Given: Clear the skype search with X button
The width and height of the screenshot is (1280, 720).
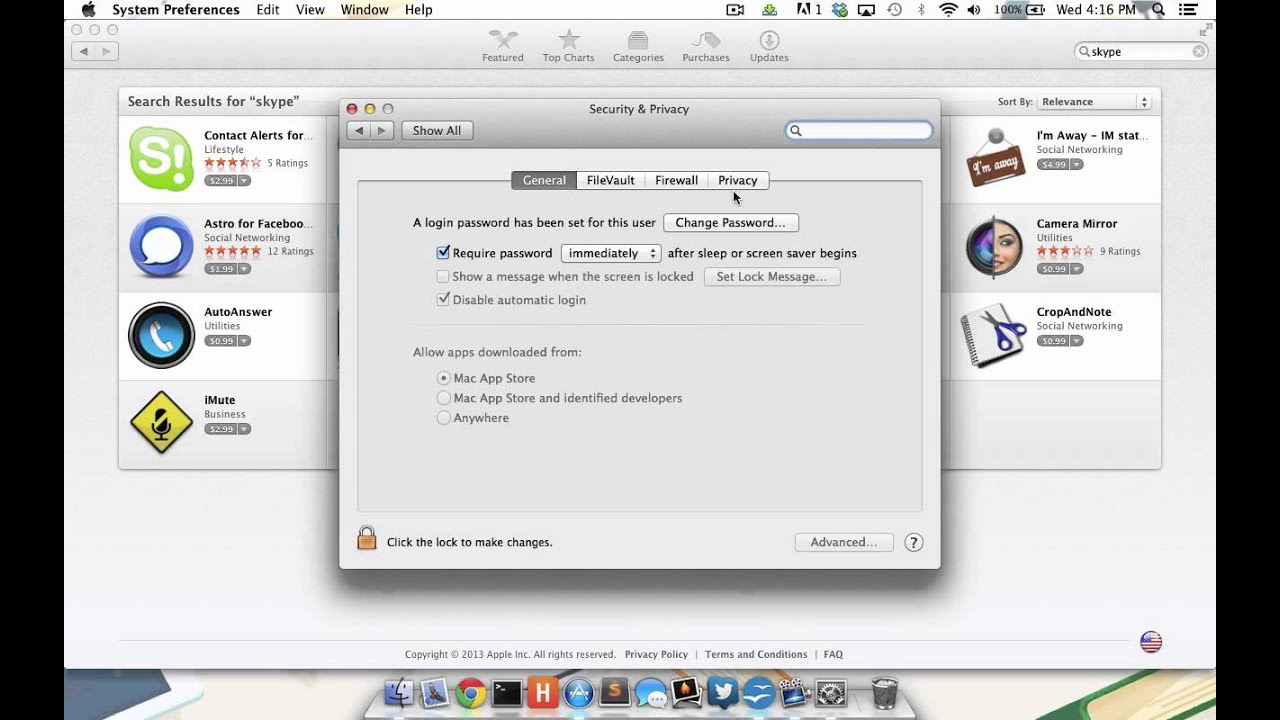Looking at the screenshot, I should 1199,51.
